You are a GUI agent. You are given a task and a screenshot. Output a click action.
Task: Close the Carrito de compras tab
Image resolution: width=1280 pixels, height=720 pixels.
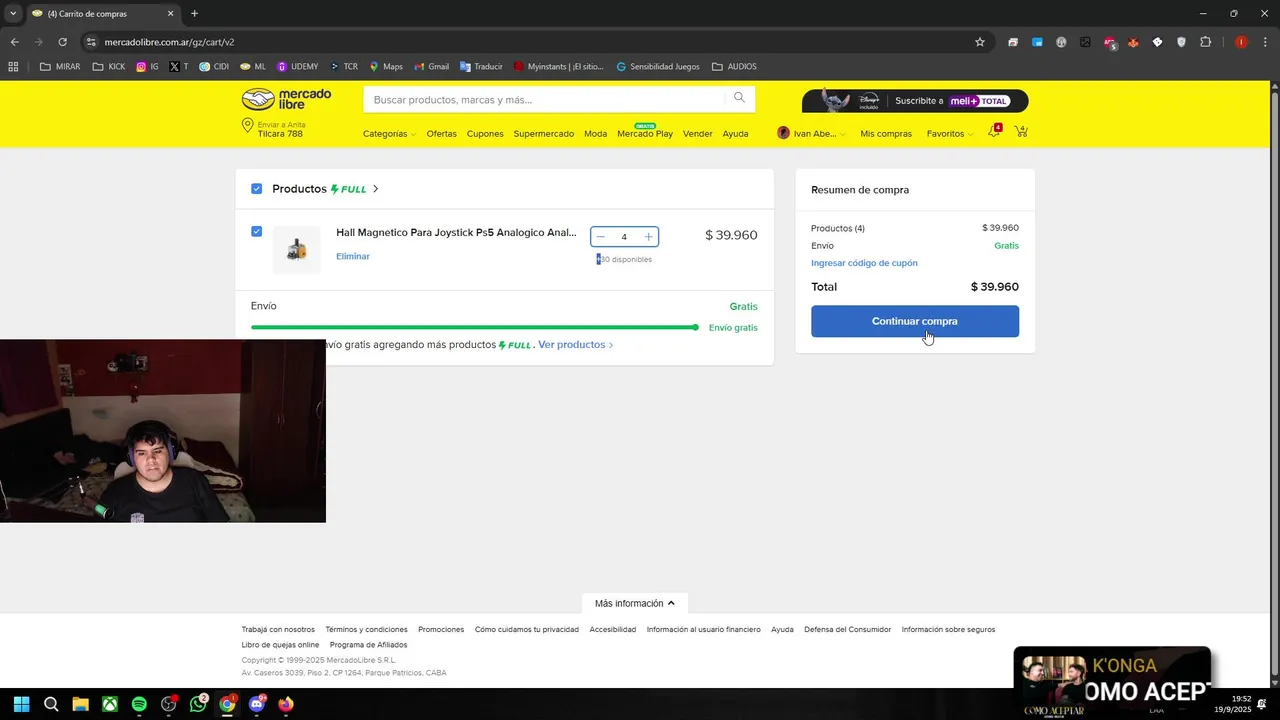pos(170,14)
